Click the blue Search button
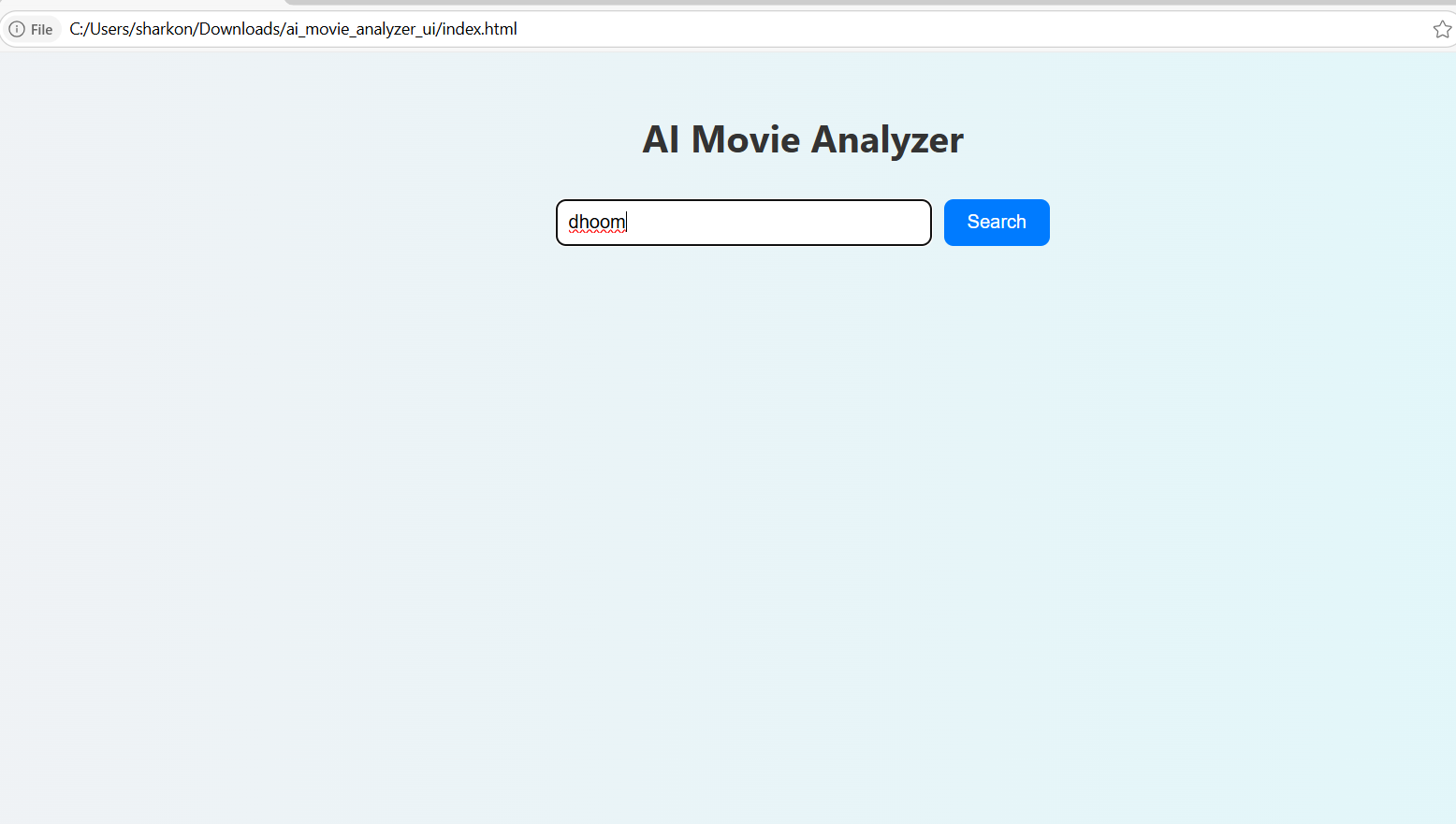 pyautogui.click(x=997, y=223)
